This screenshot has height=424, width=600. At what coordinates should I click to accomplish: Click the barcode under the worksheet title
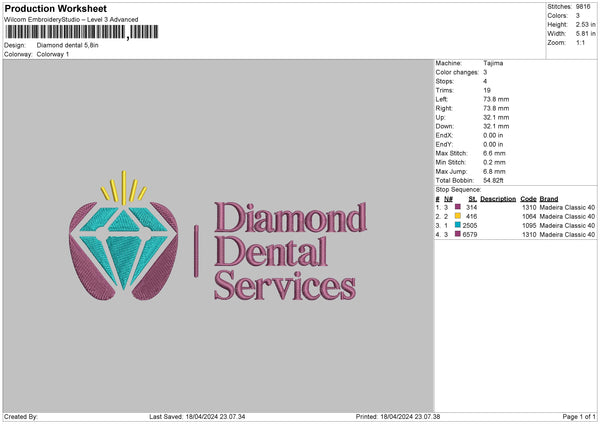tap(82, 32)
